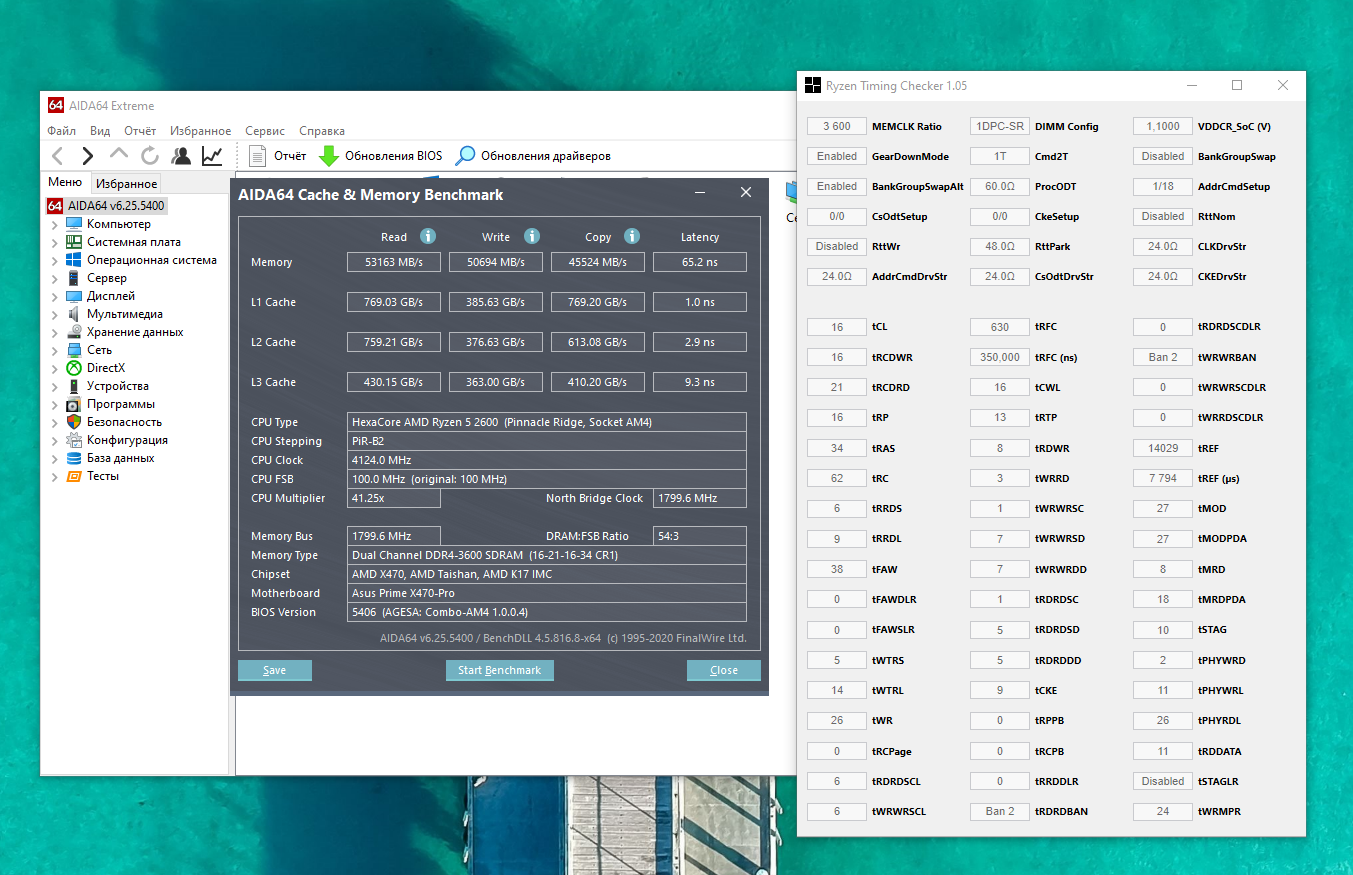Click the line graph icon in AIDA64 toolbar
The width and height of the screenshot is (1353, 875).
coord(212,156)
